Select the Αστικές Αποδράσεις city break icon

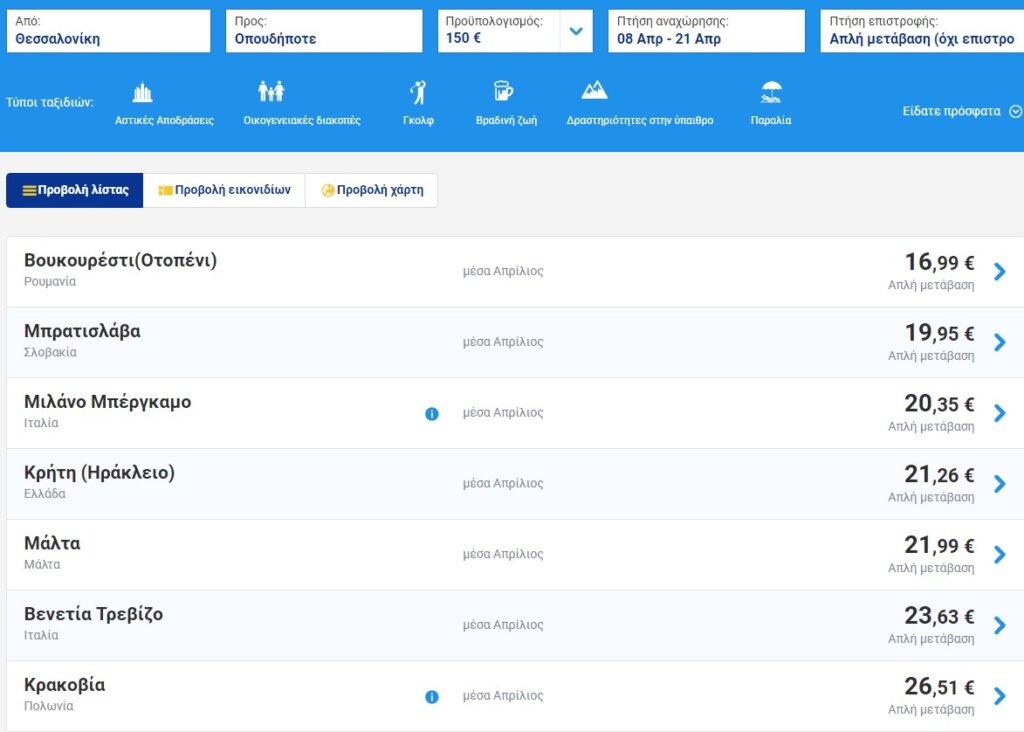(143, 94)
